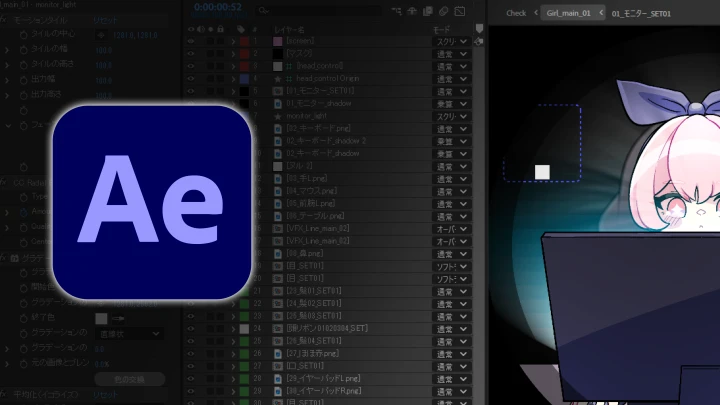
Task: Click the shy layers hide icon
Action: tap(411, 12)
